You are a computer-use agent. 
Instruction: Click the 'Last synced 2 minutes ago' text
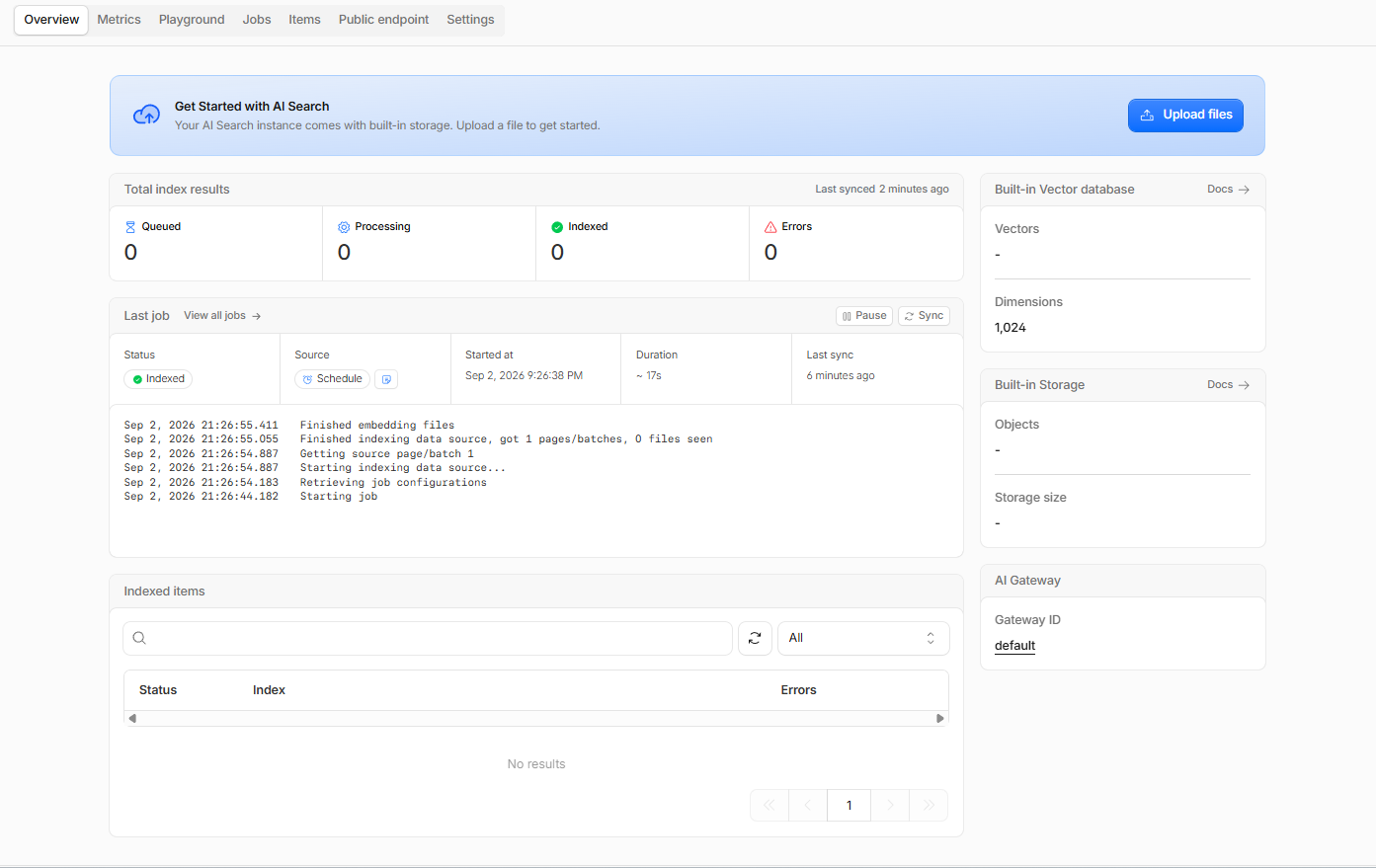tap(882, 190)
